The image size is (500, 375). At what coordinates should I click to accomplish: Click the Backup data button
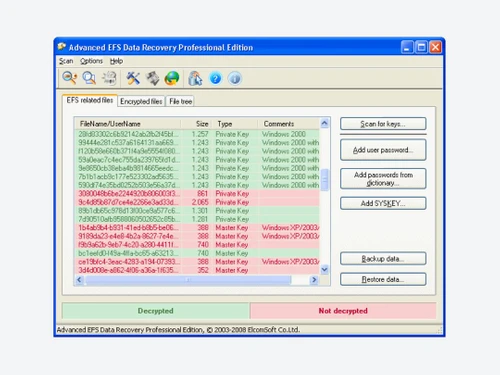click(383, 259)
